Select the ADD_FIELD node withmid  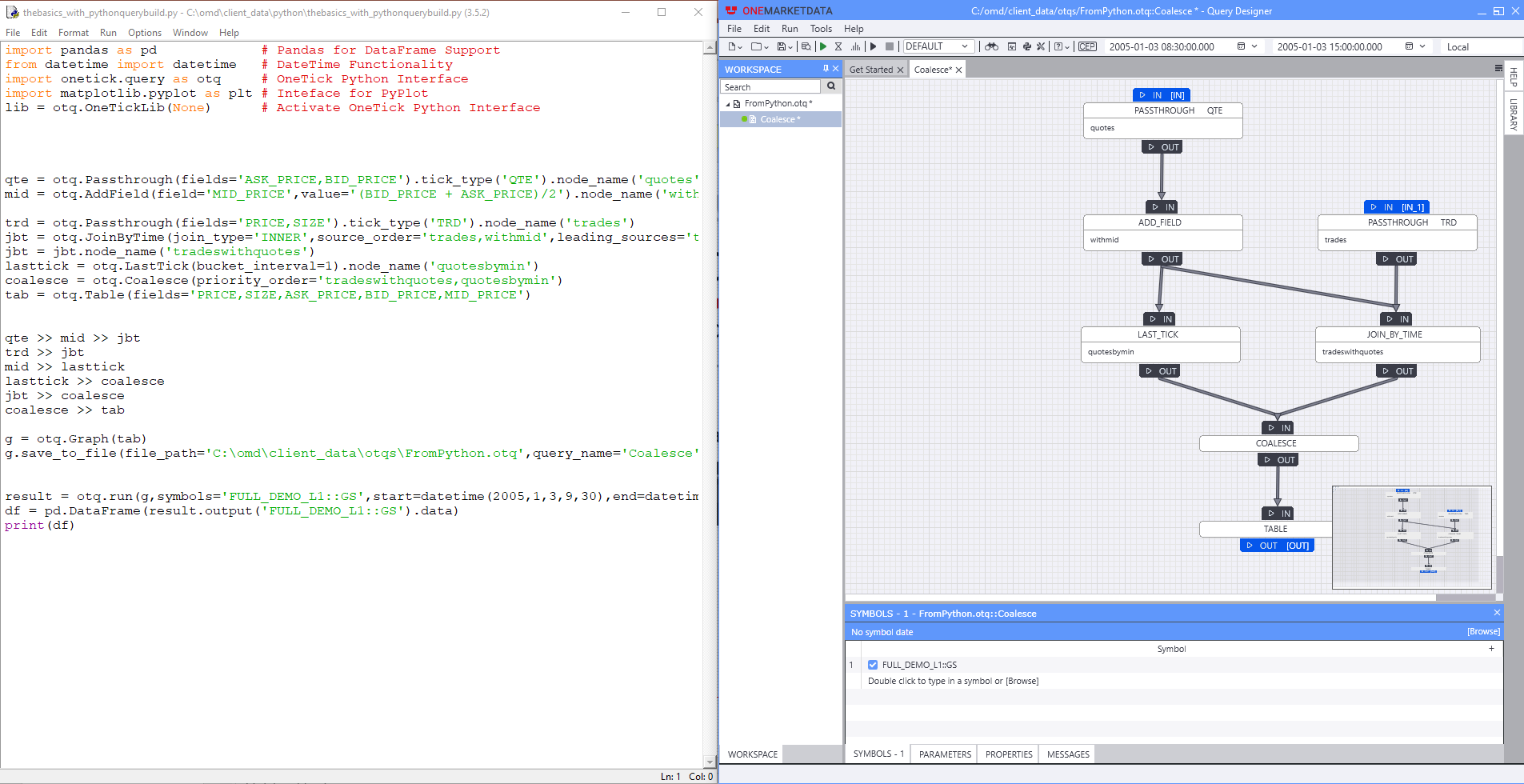pyautogui.click(x=1162, y=232)
